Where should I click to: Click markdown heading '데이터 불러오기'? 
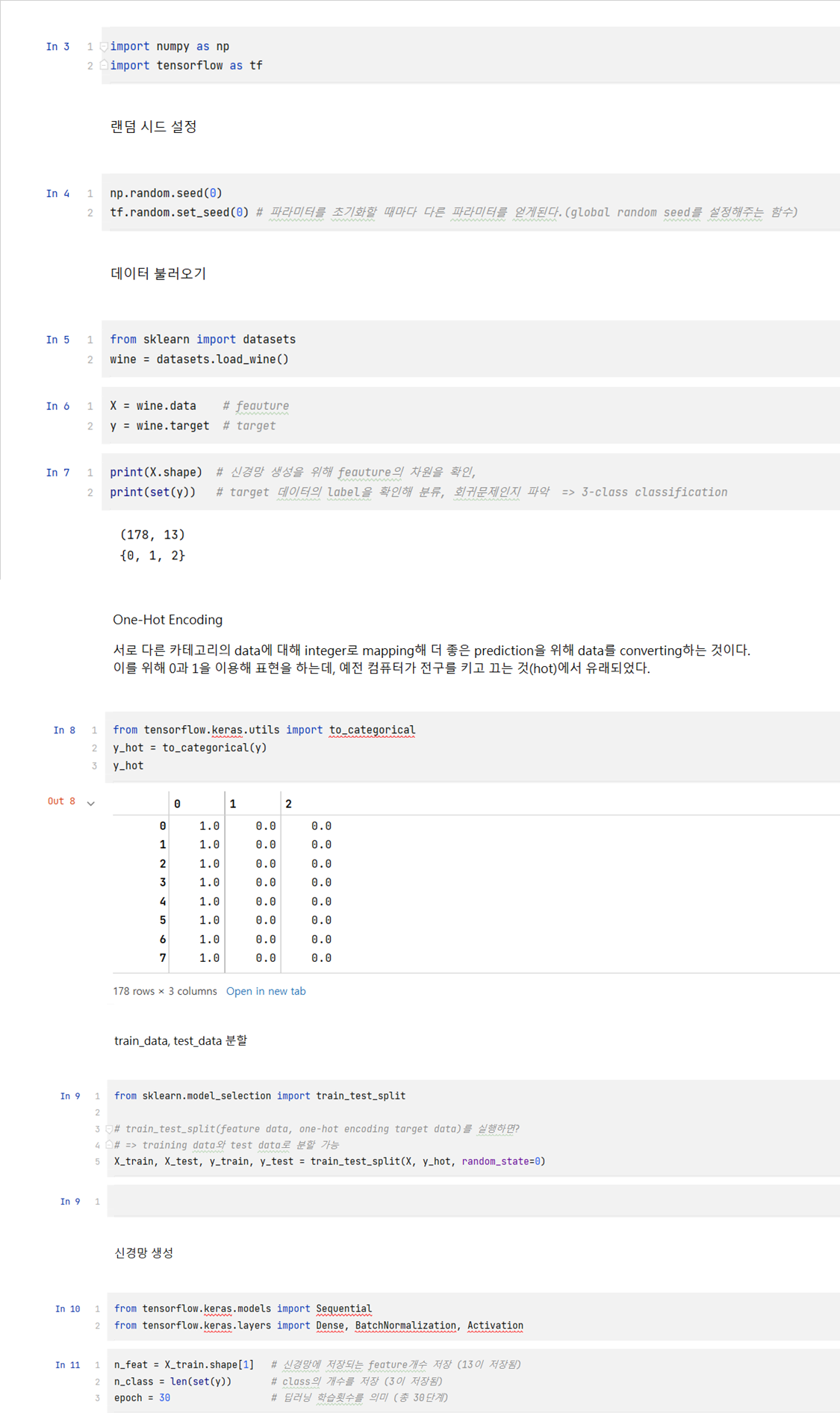pos(158,273)
